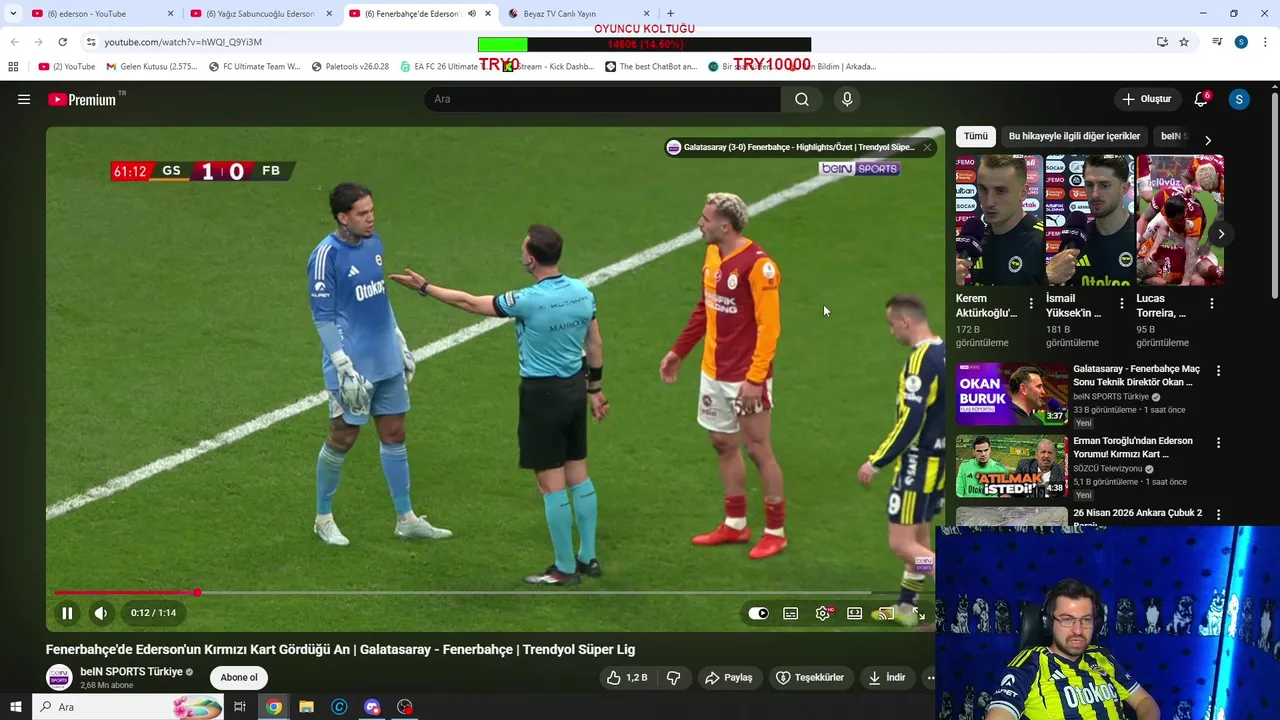Open the beIN SPORTS Türkiye channel name link
Viewport: 1280px width, 720px height.
click(131, 671)
